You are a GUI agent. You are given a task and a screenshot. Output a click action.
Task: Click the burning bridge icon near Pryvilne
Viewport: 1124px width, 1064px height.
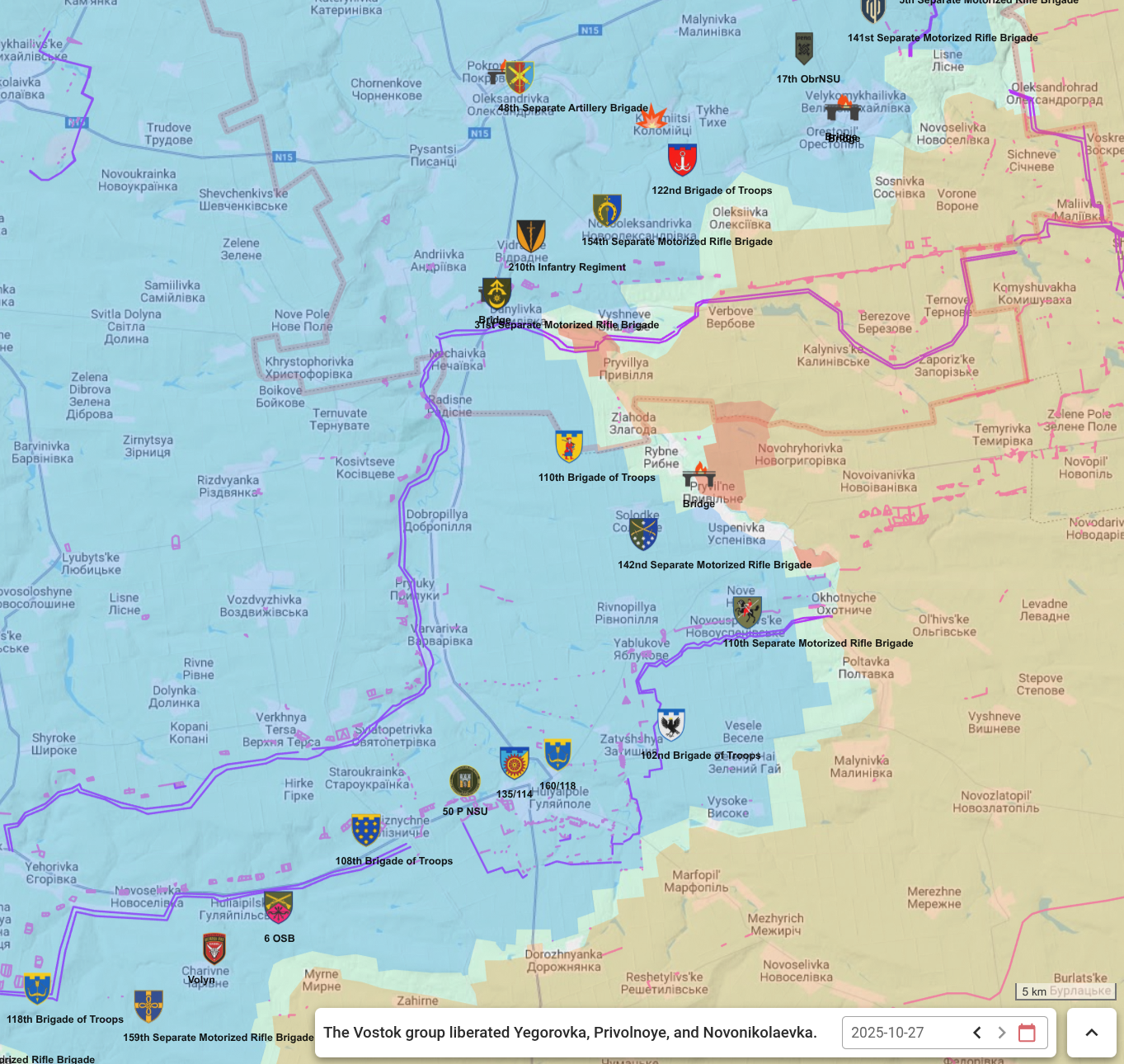tap(699, 476)
